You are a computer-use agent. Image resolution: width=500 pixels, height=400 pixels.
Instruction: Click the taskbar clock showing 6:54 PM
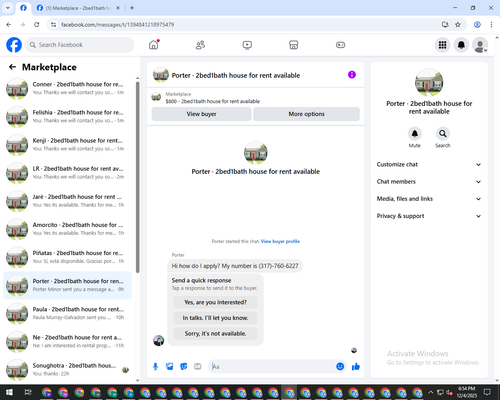pos(466,392)
